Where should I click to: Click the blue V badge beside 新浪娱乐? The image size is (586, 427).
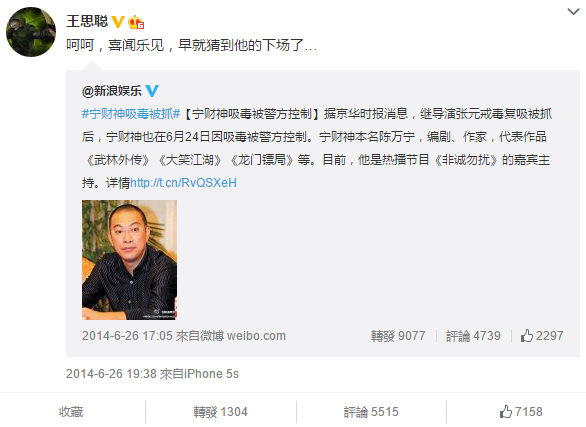[152, 91]
